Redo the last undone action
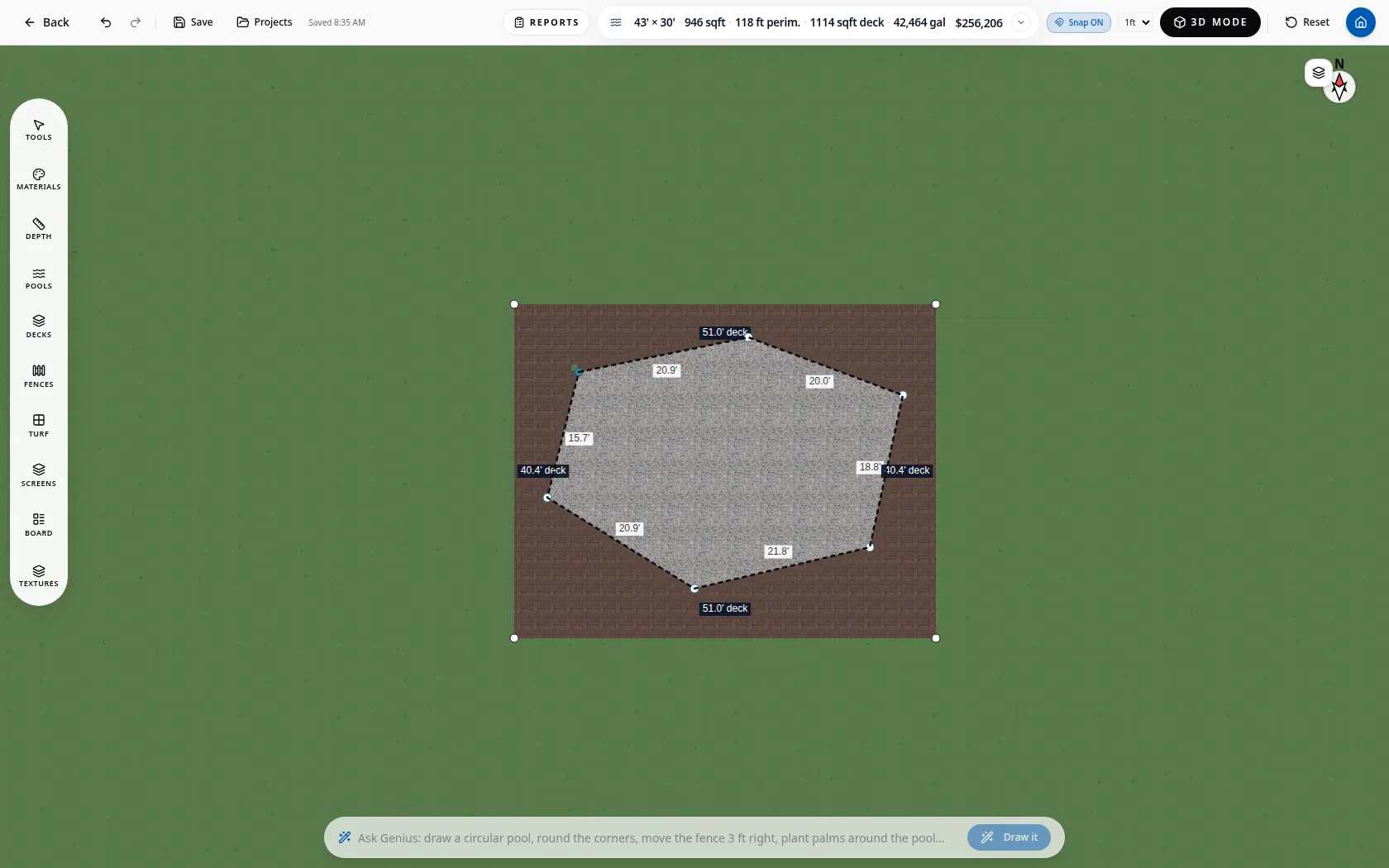The image size is (1389, 868). click(136, 22)
